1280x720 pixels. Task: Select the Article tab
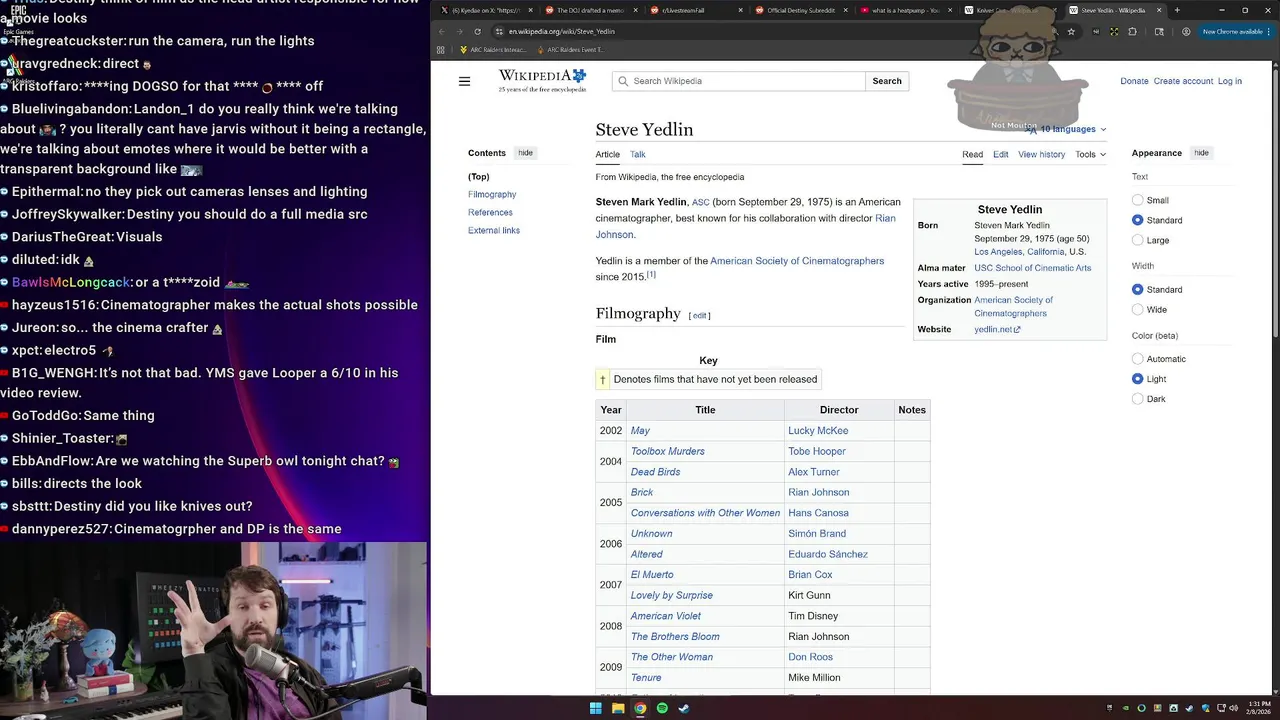click(608, 154)
